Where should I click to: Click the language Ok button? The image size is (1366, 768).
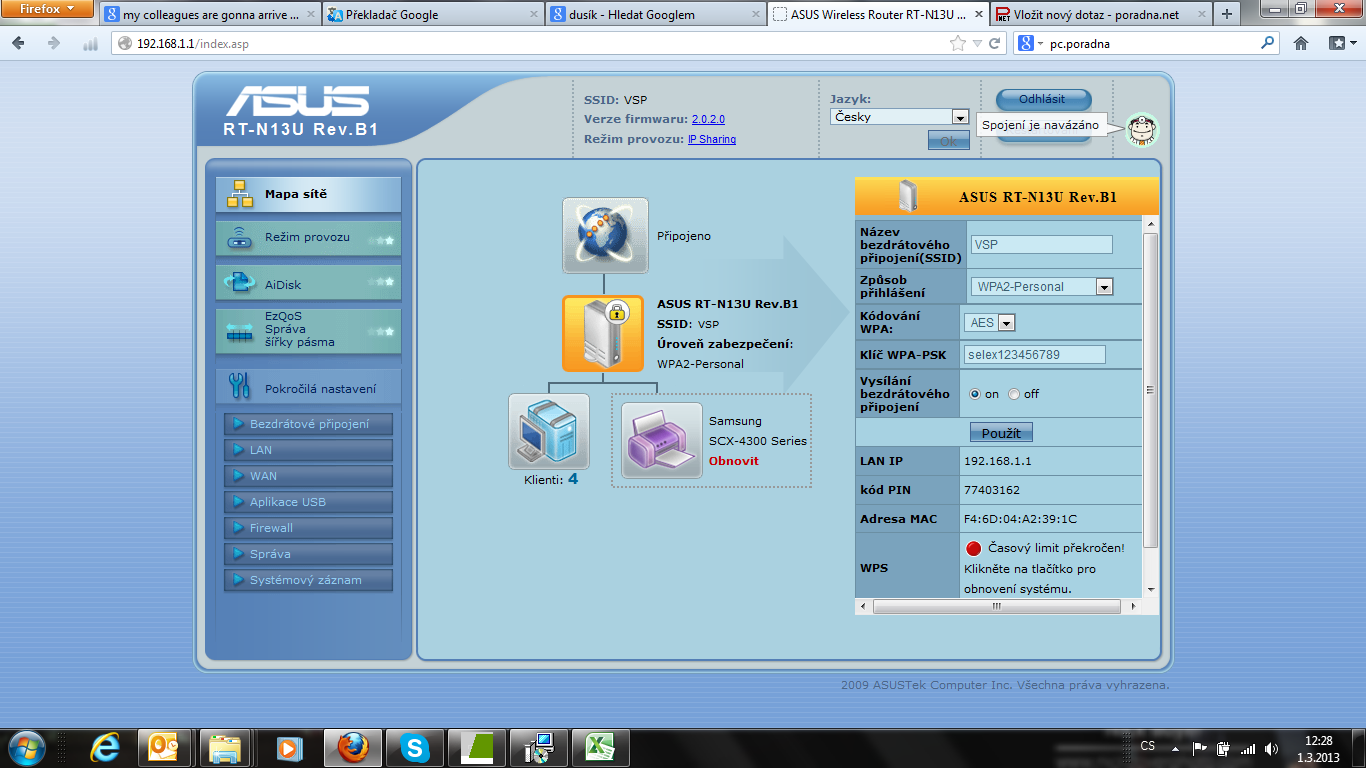click(x=948, y=142)
